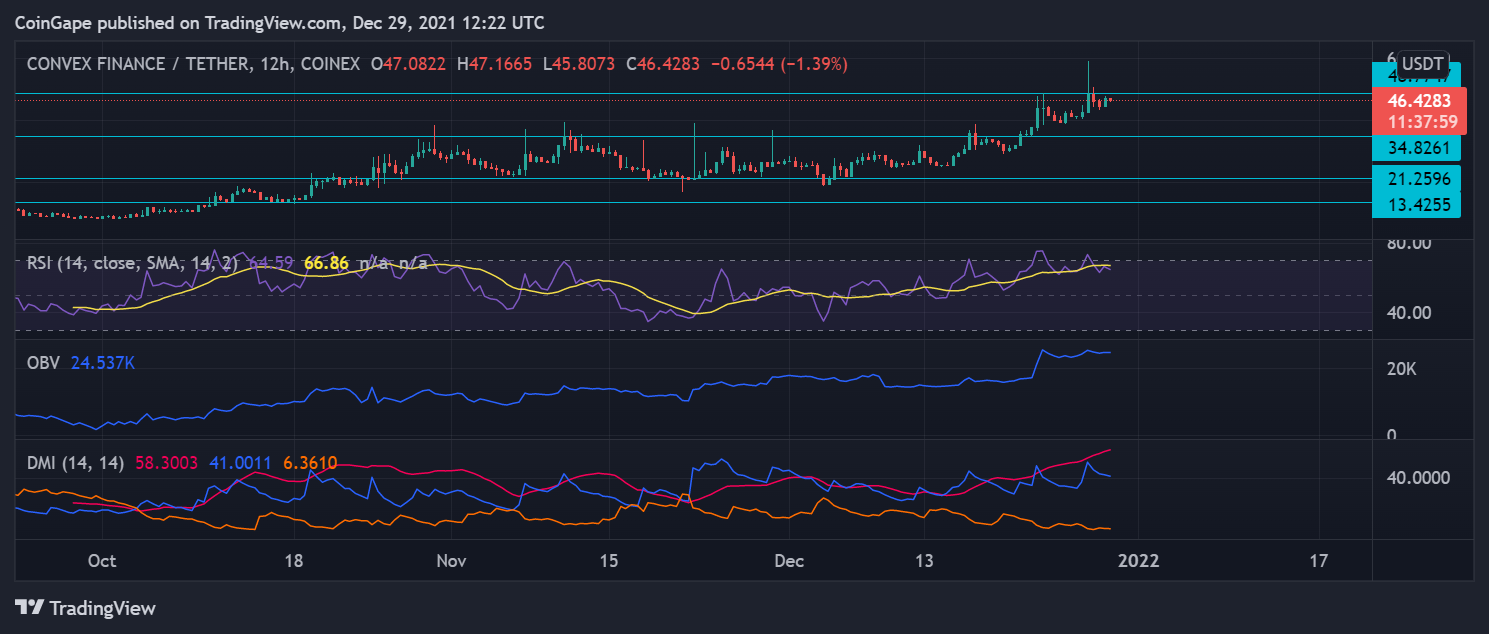Click the USDT currency label
Viewport: 1489px width, 634px height.
point(1421,63)
